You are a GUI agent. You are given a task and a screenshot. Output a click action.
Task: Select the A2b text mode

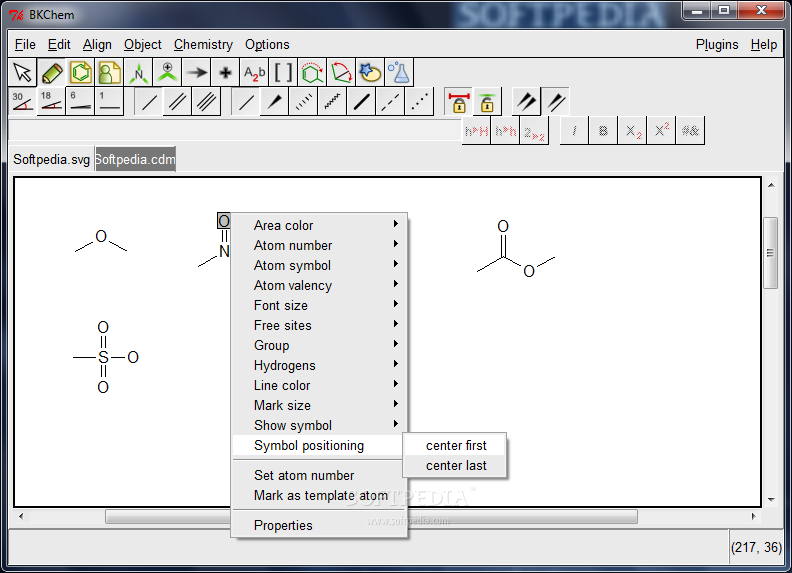coord(254,73)
